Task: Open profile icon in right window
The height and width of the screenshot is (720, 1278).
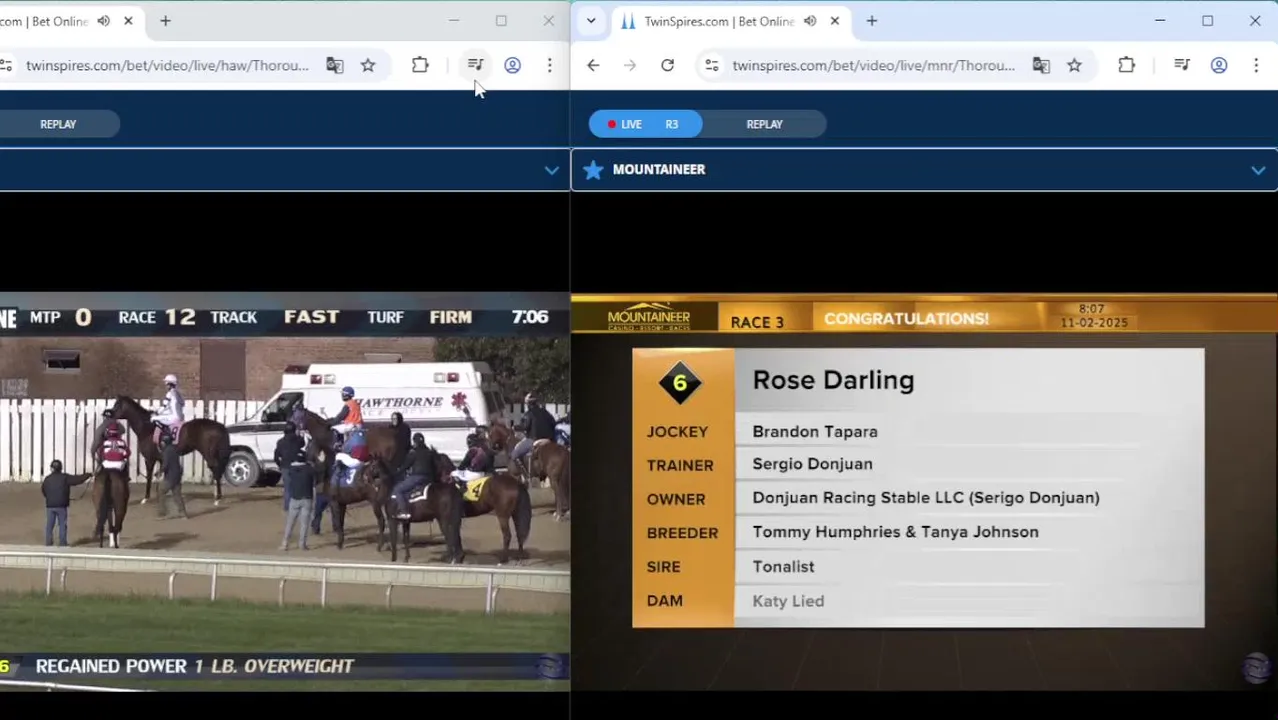Action: point(1218,65)
